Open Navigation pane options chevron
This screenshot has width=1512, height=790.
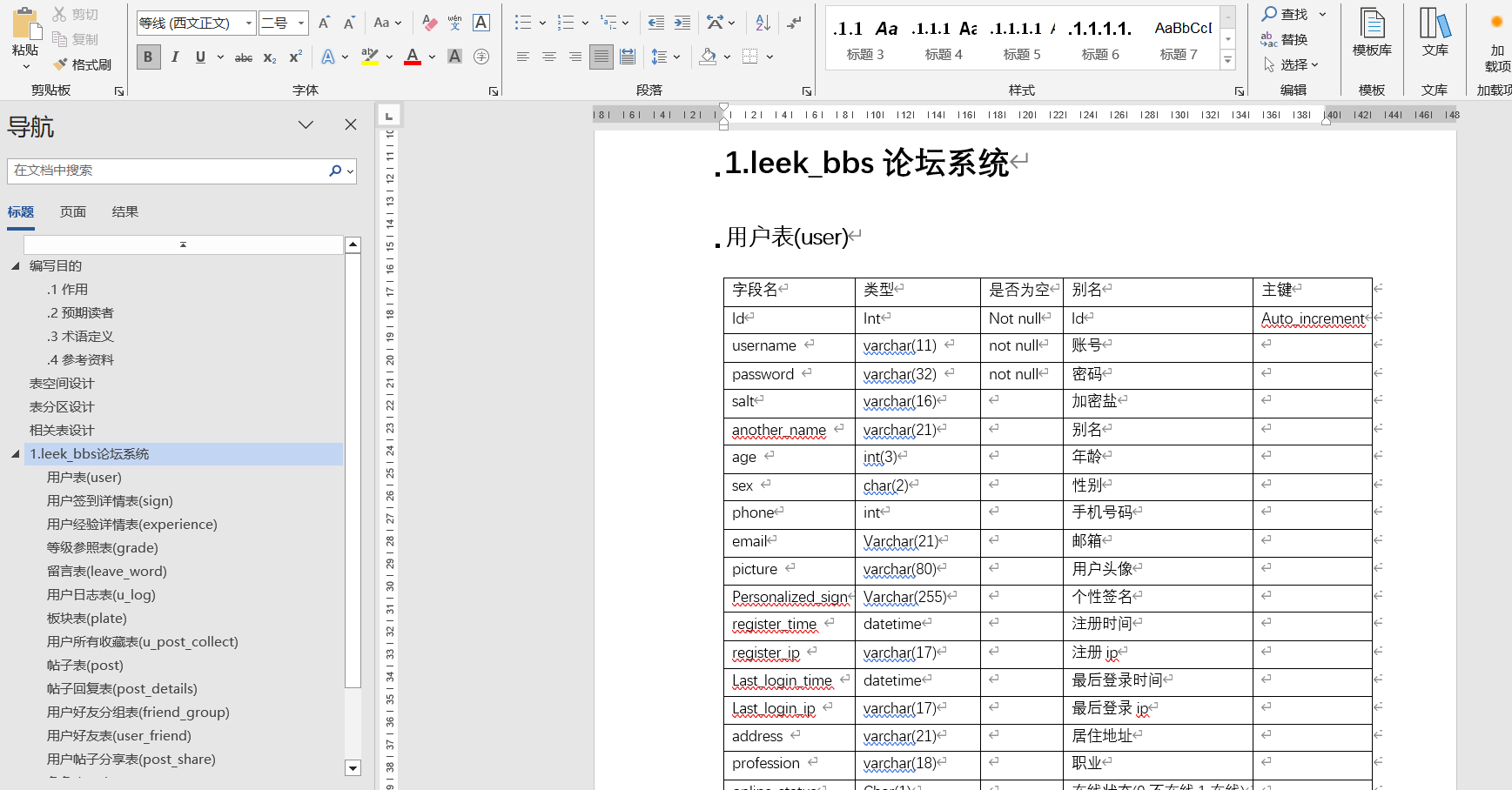point(306,124)
